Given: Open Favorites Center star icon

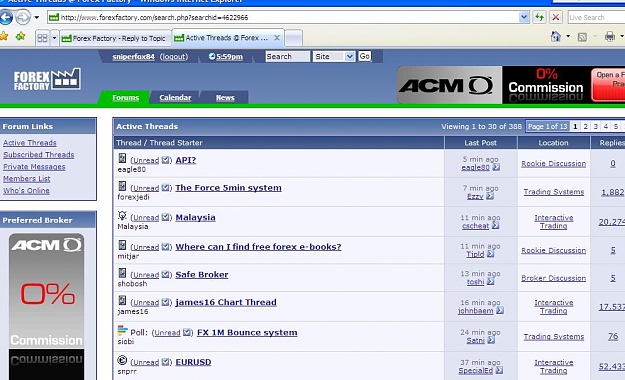Looking at the screenshot, I should 4,36.
